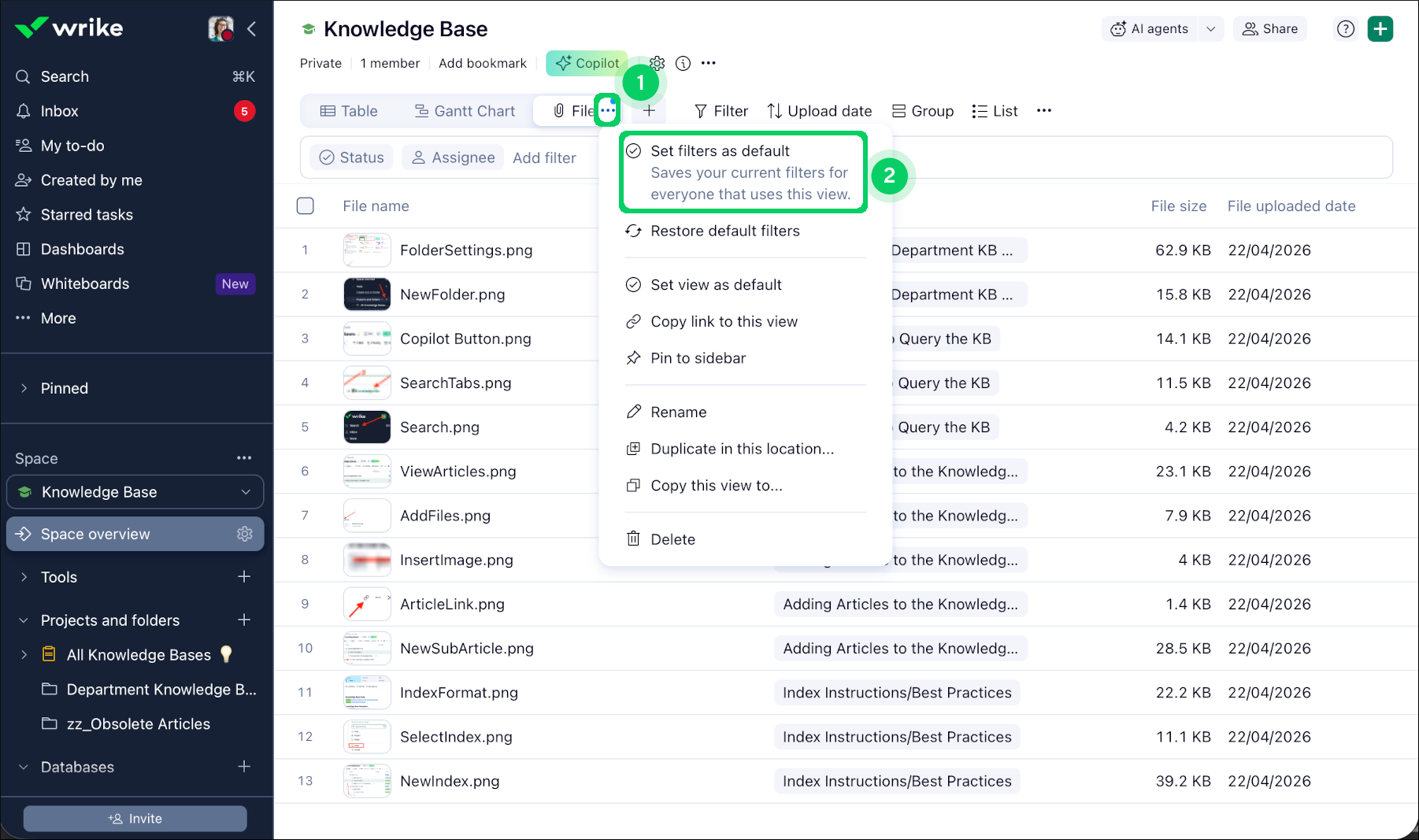Screen dimensions: 1419x840
Task: Click the Invite button
Action: pos(135,819)
